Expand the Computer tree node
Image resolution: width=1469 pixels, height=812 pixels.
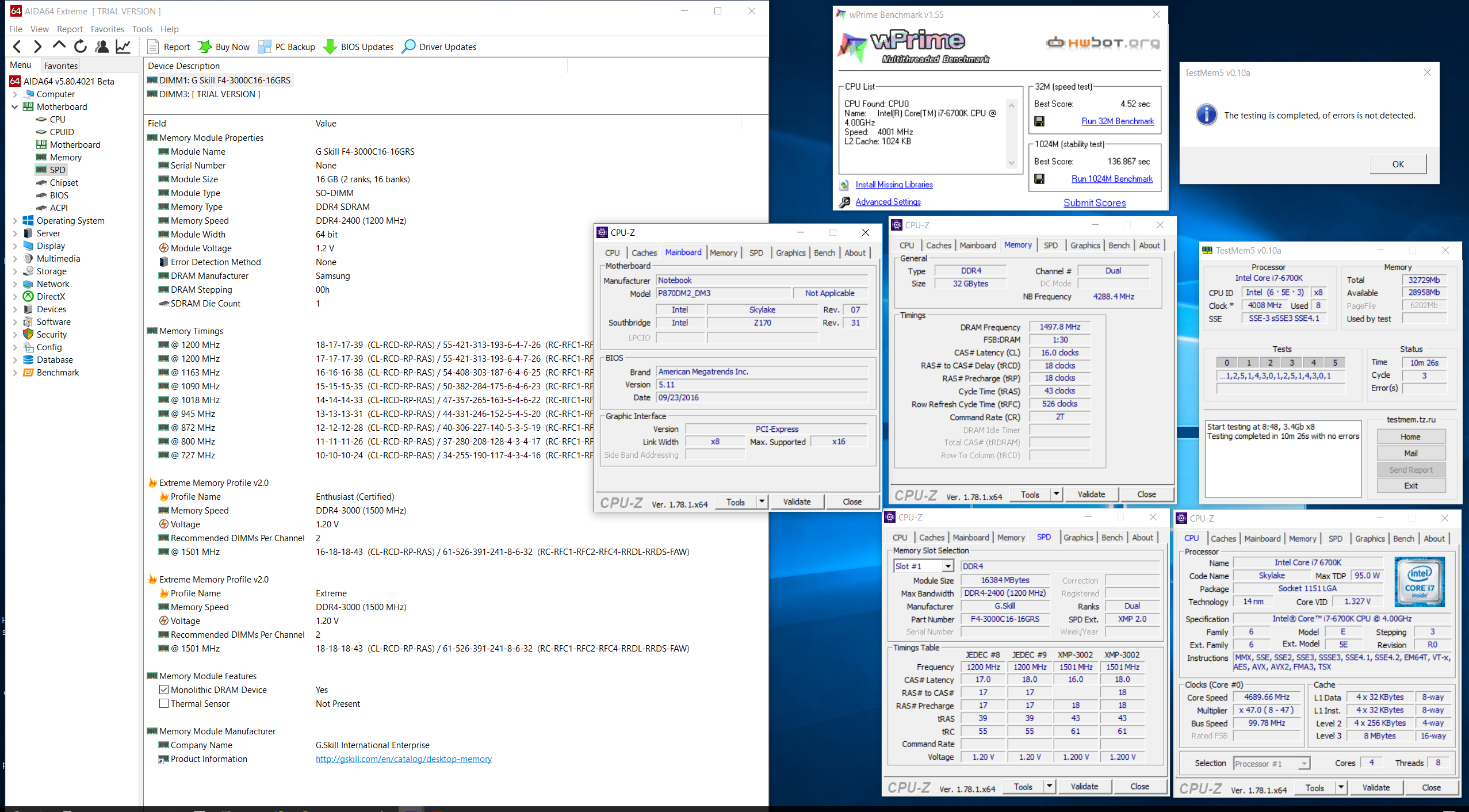15,94
